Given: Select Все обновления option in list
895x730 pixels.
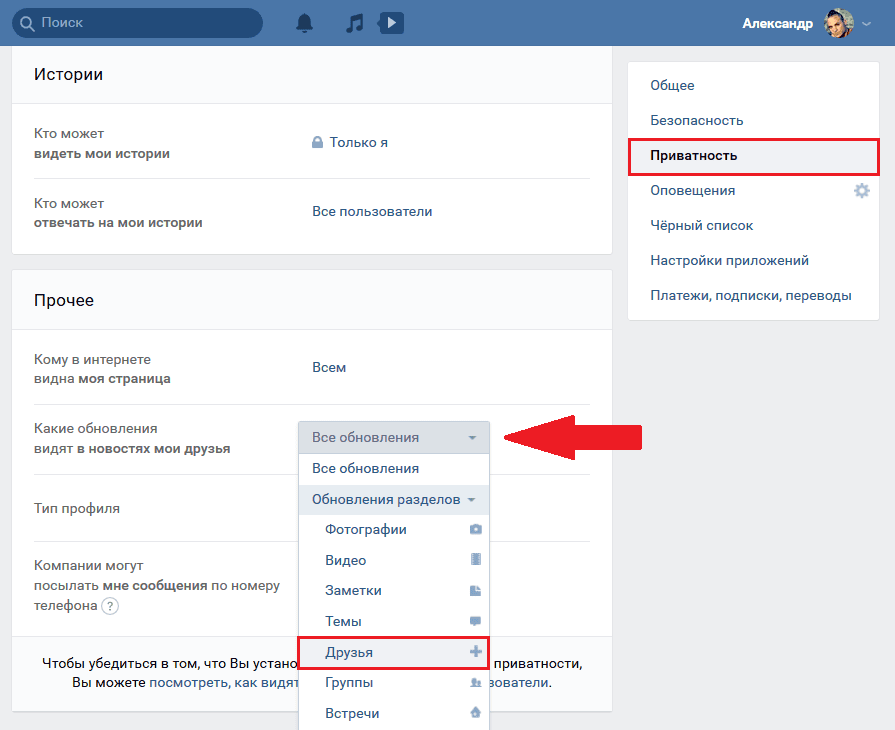Looking at the screenshot, I should (x=394, y=469).
